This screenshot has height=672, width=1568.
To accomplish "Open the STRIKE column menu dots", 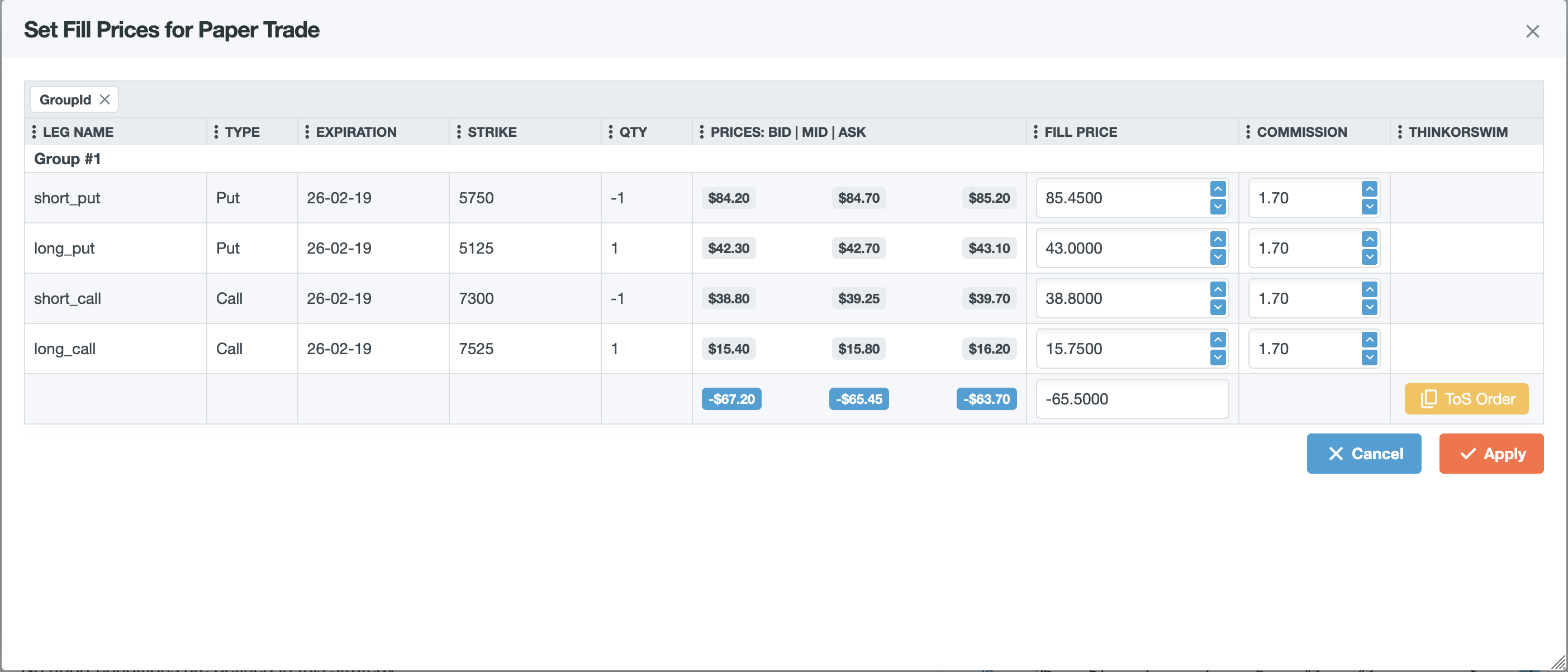I will click(x=459, y=132).
